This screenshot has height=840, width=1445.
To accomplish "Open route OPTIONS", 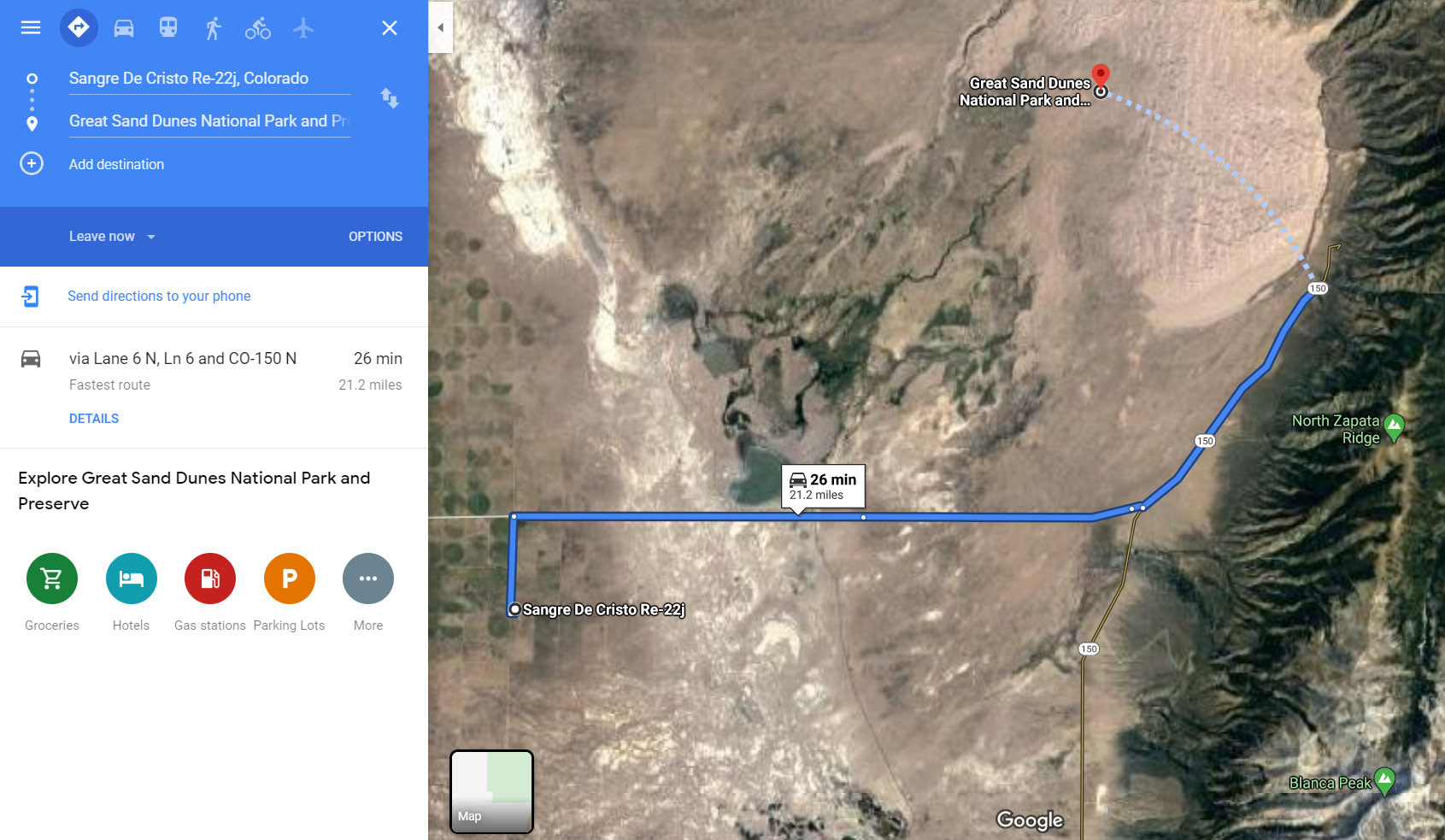I will pyautogui.click(x=375, y=237).
